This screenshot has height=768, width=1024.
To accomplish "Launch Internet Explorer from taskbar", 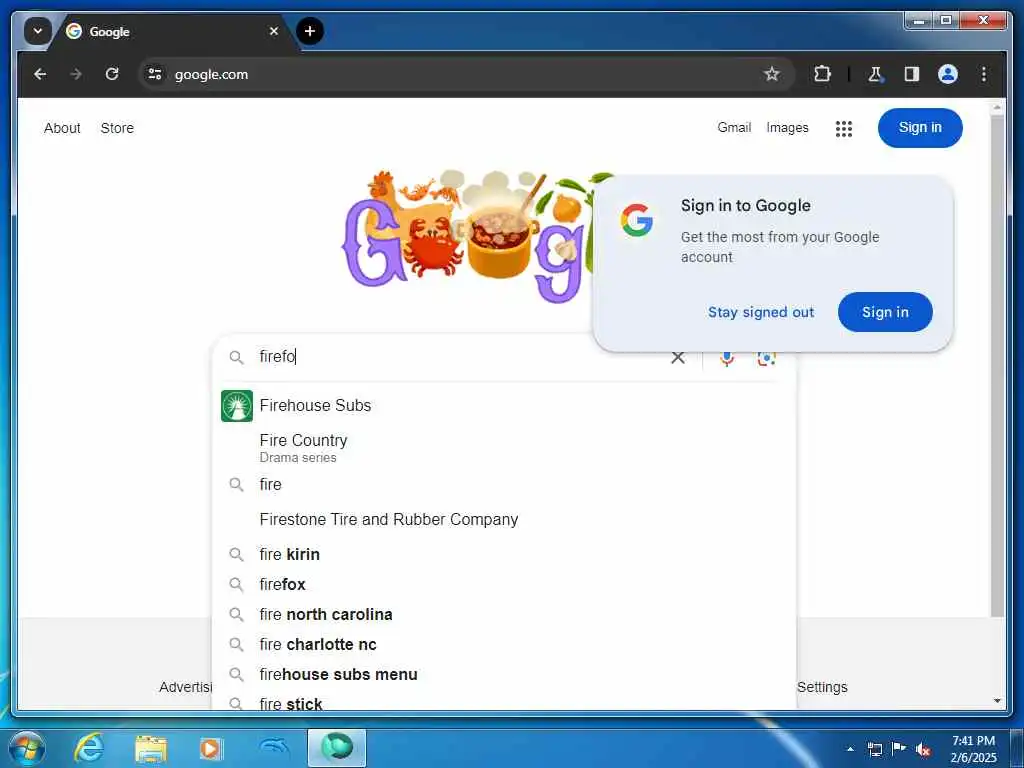I will click(89, 748).
